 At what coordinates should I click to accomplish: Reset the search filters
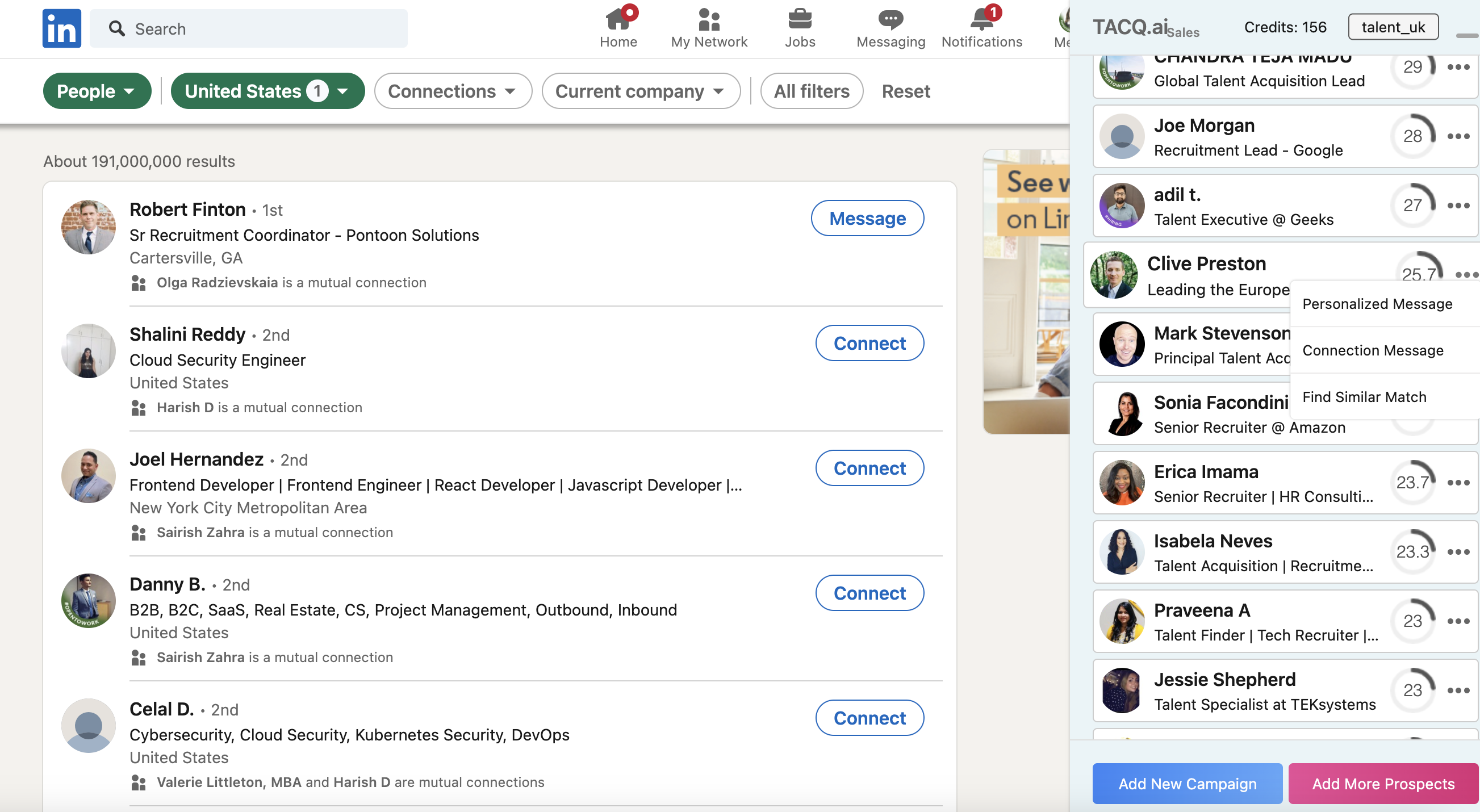[x=905, y=91]
